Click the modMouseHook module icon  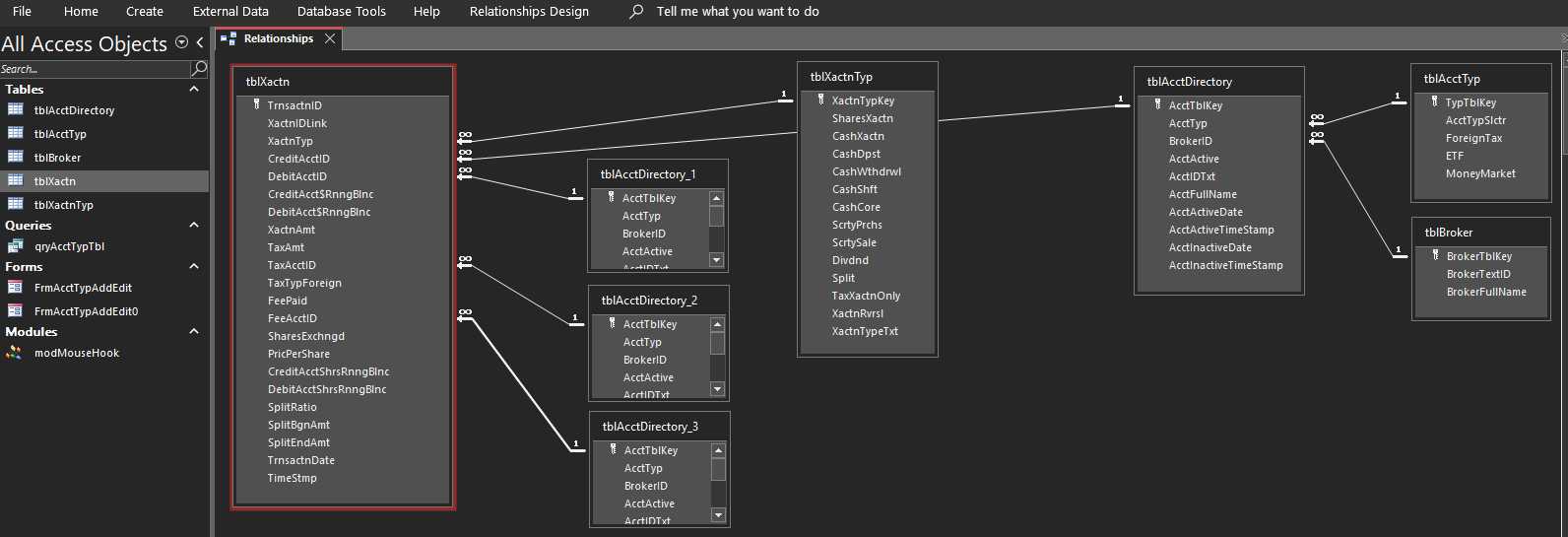click(15, 353)
